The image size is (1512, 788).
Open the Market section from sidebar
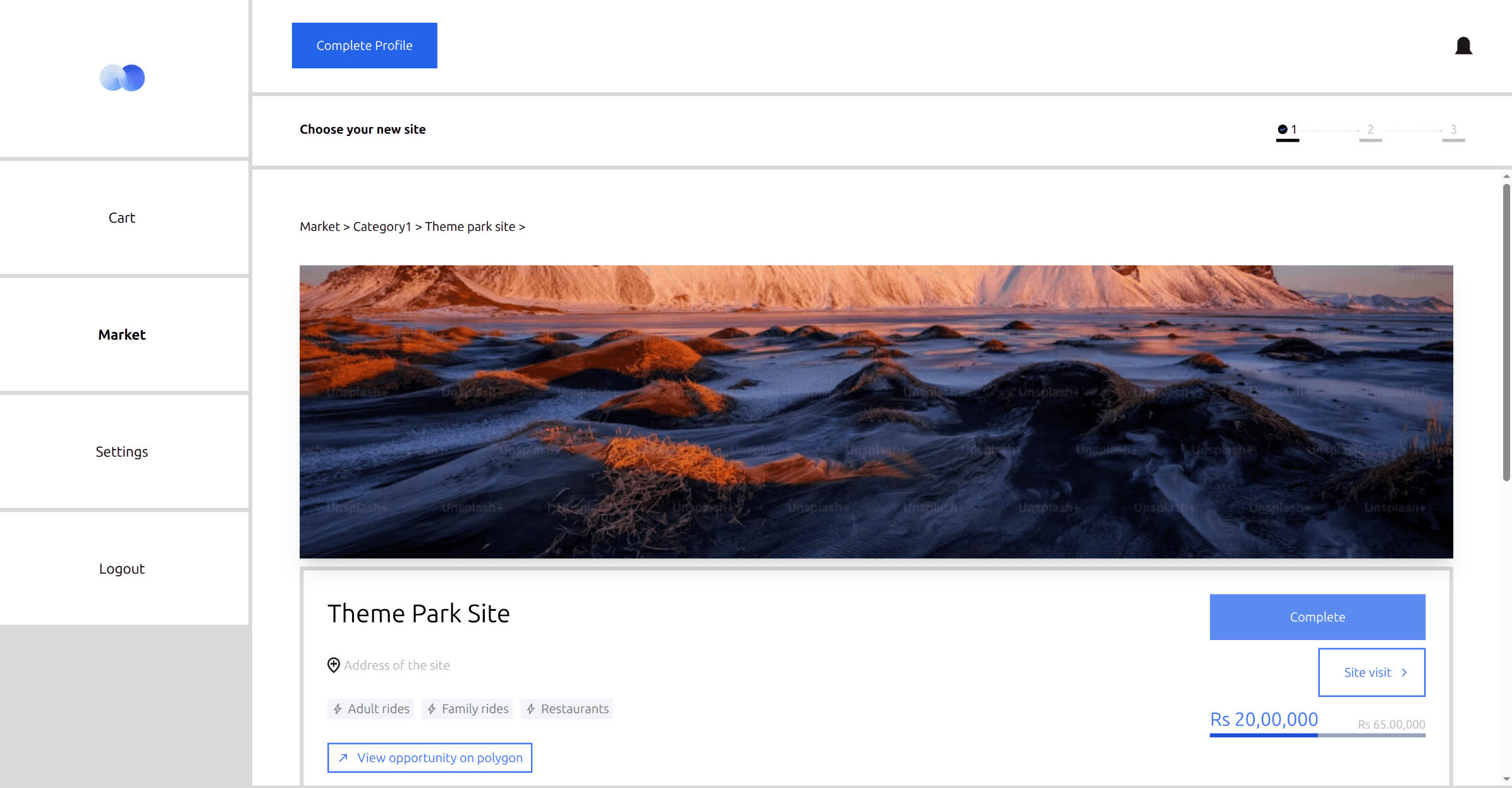coord(121,335)
